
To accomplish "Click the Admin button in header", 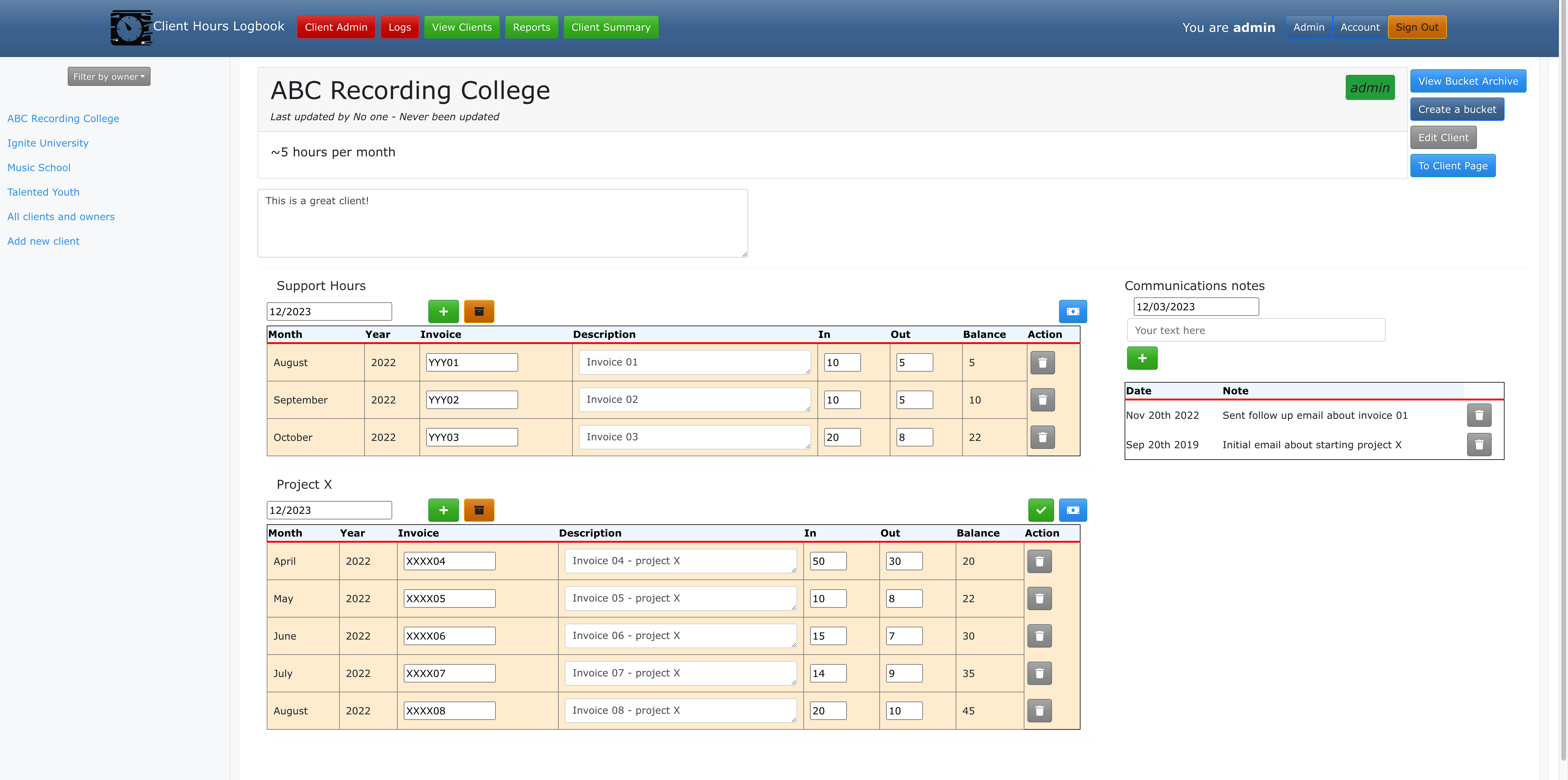I will 1308,27.
